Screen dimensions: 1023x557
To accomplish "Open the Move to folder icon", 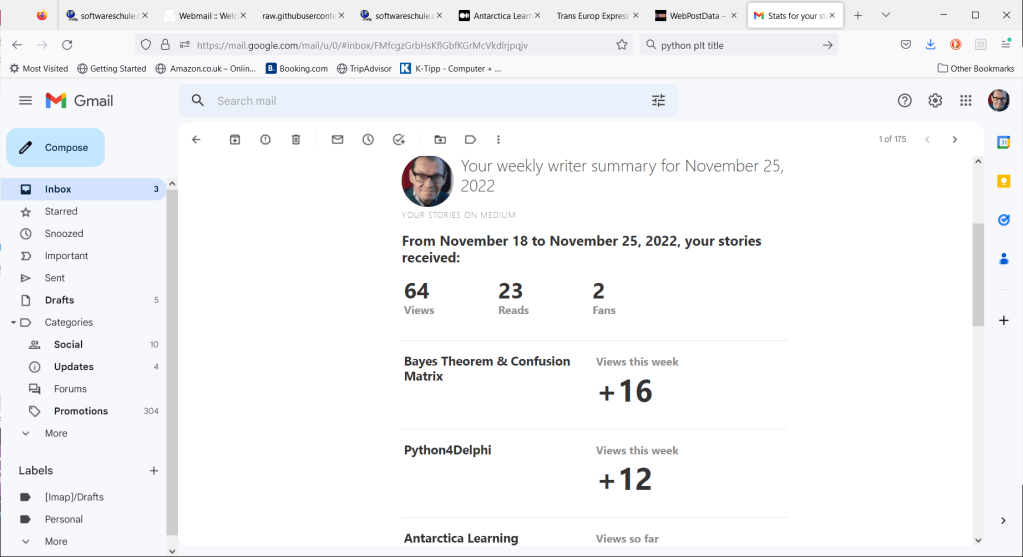I will [440, 140].
